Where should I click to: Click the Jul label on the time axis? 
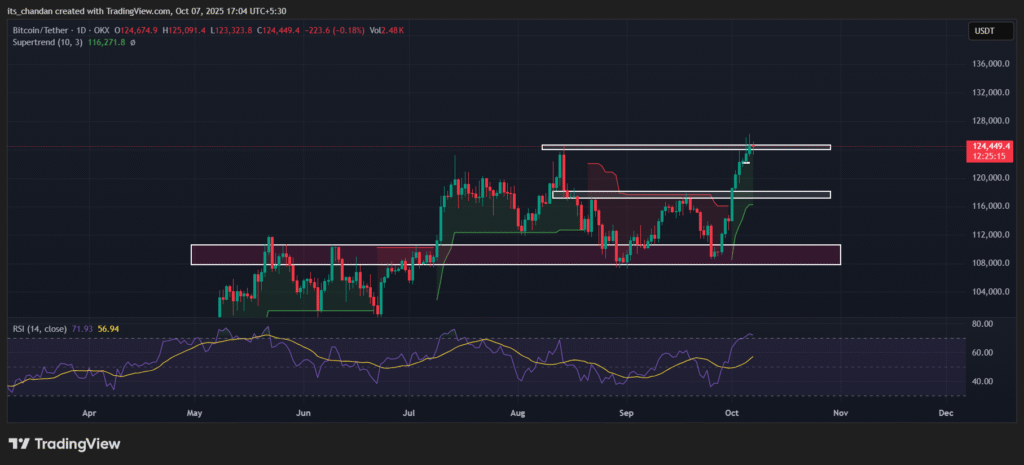point(408,411)
